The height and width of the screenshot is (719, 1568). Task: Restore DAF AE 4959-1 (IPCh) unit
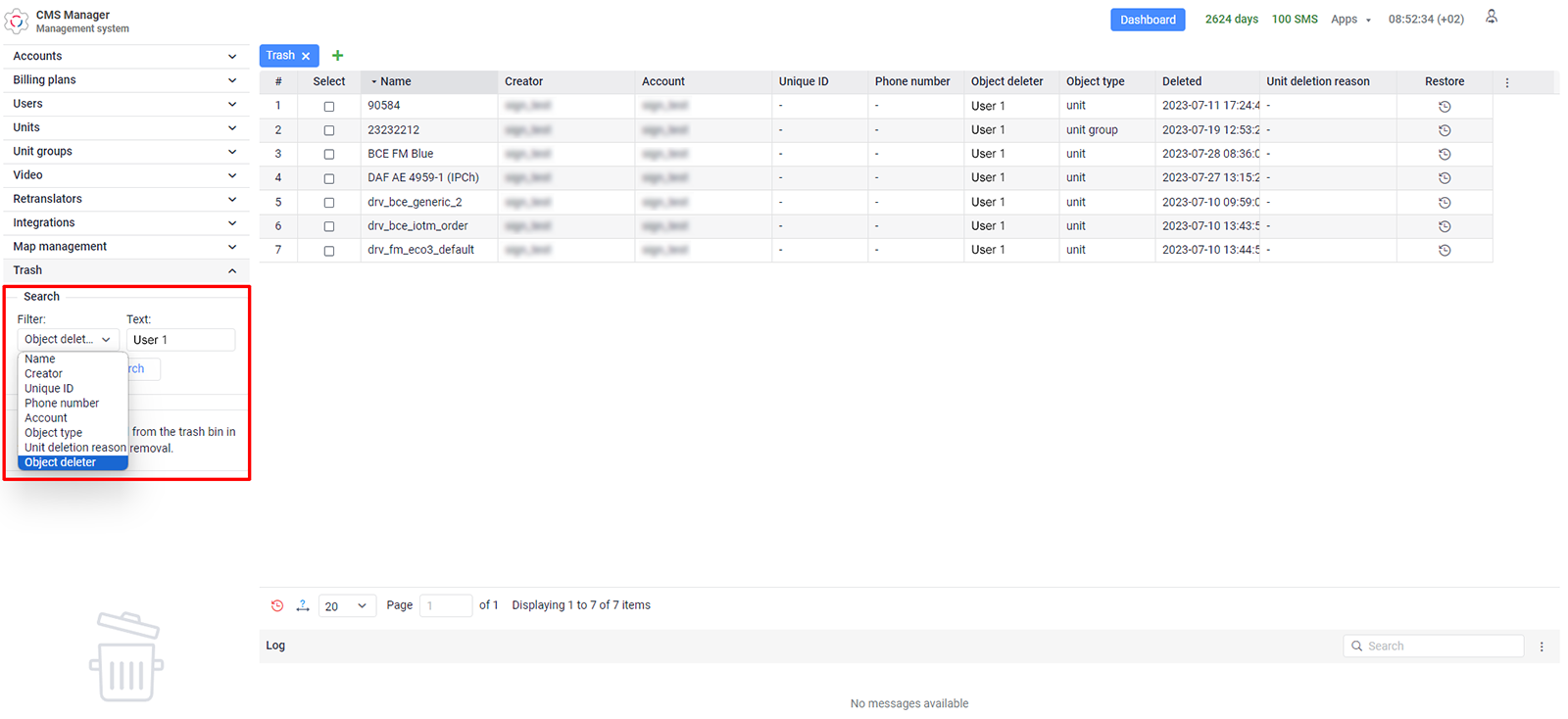point(1445,178)
